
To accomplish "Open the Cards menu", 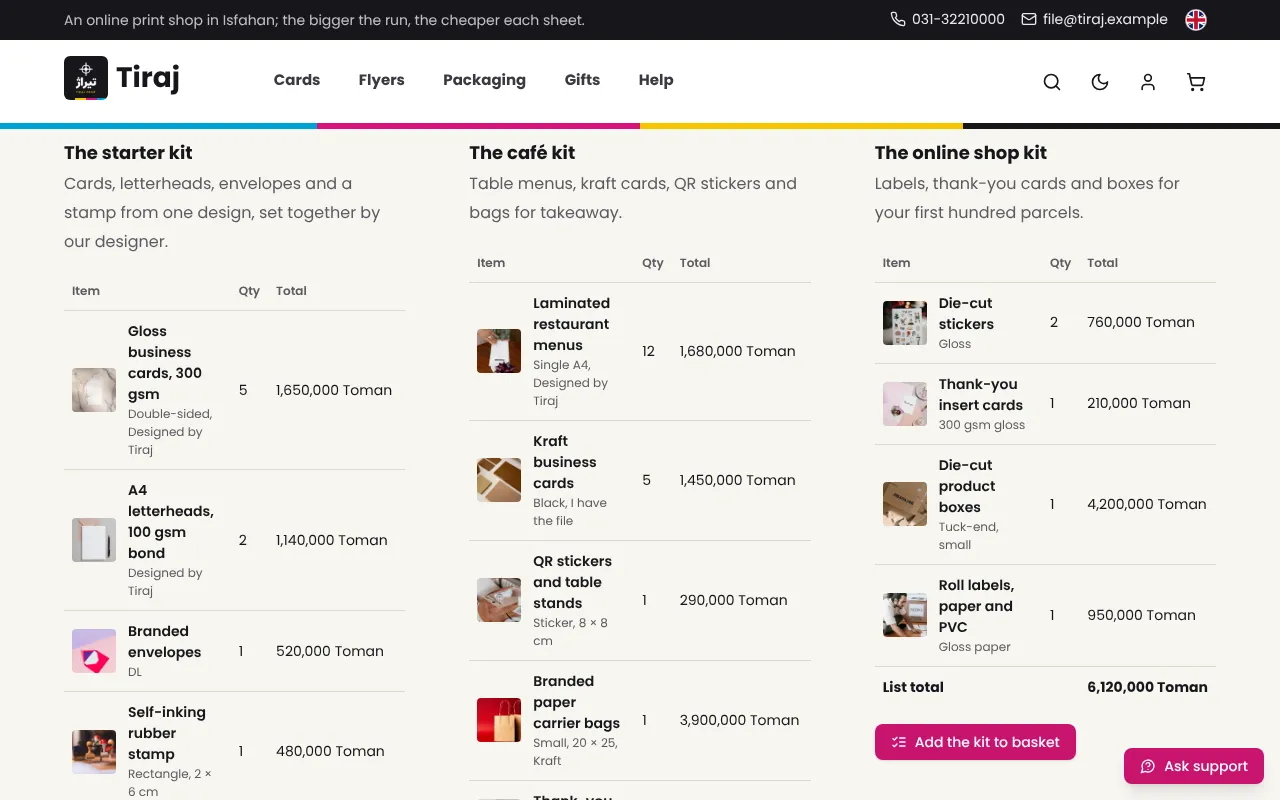I will [x=297, y=80].
